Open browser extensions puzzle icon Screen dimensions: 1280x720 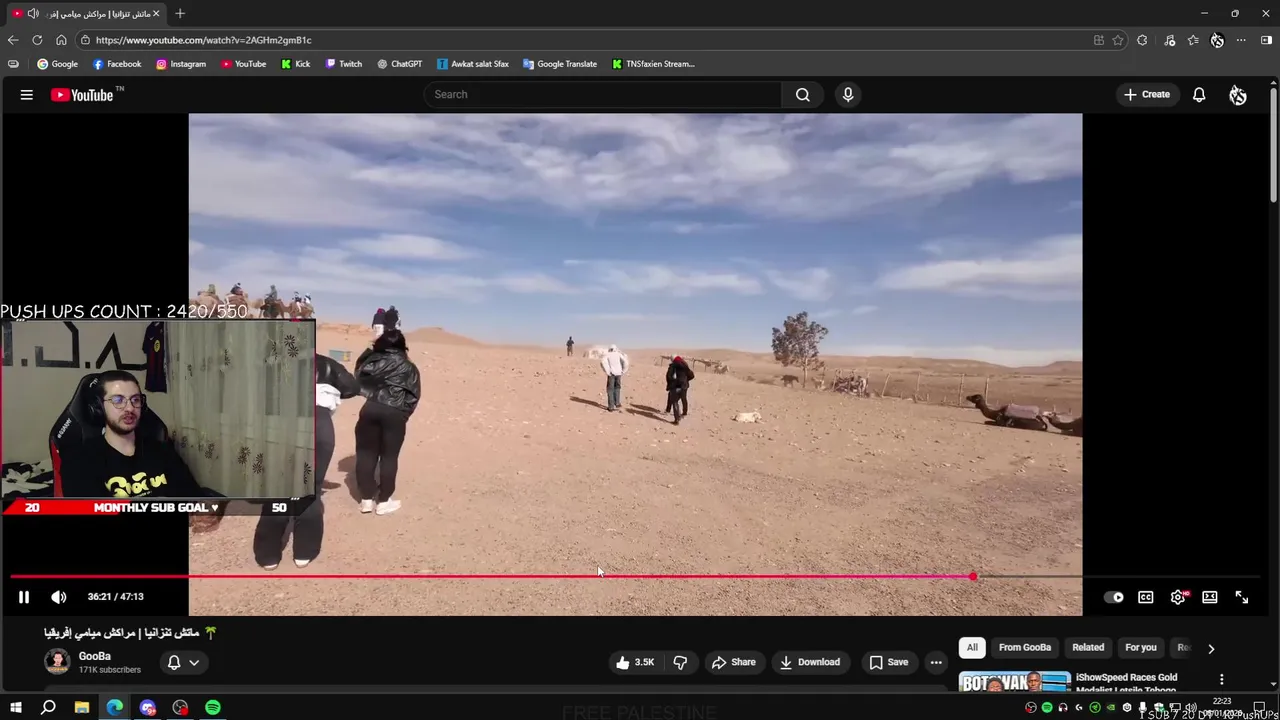point(1142,40)
